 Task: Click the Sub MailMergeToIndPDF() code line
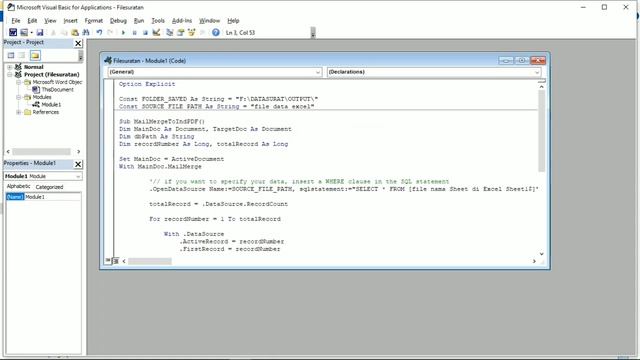162,121
